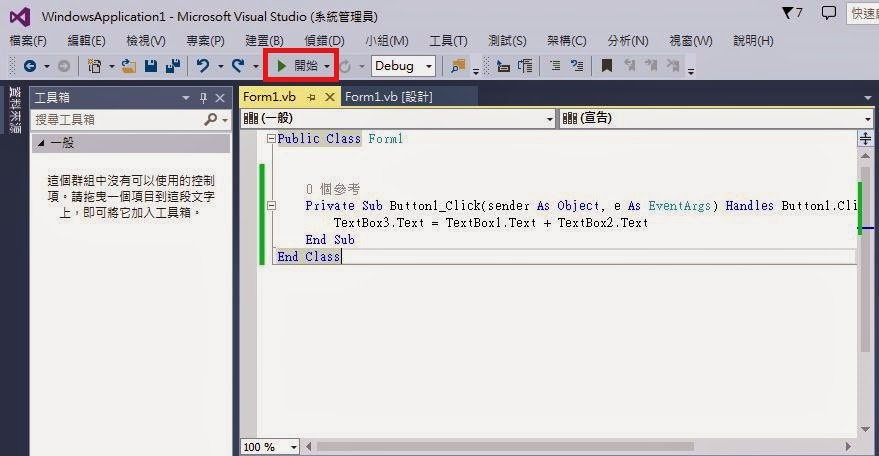Open the 檔案(F) menu
This screenshot has height=456, width=879.
coord(28,41)
